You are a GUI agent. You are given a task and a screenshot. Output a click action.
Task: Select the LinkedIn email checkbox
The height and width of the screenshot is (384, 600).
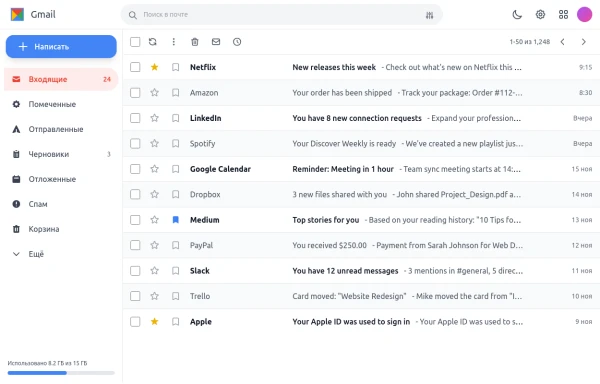[135, 118]
